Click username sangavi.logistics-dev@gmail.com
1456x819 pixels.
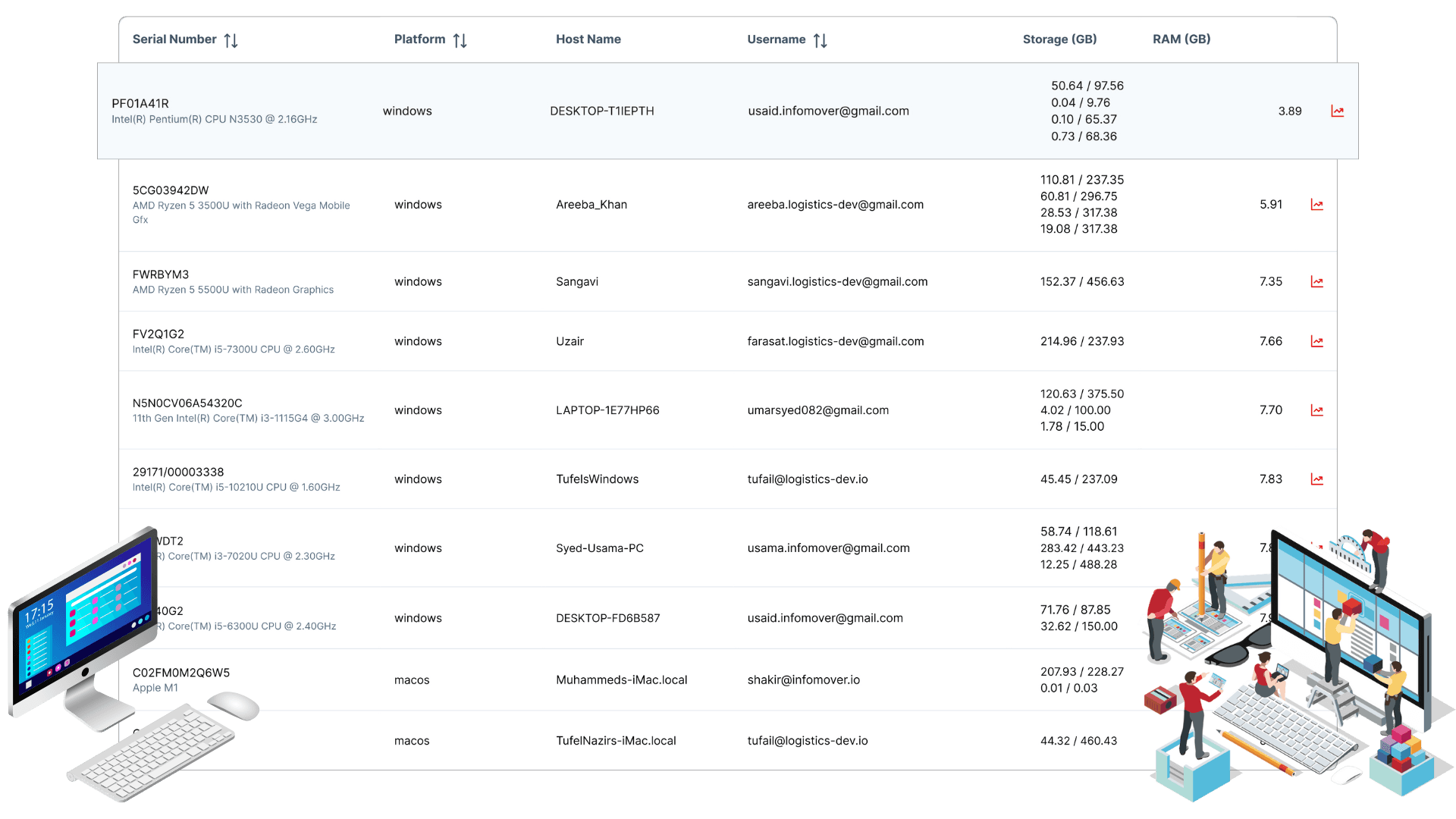(x=838, y=282)
